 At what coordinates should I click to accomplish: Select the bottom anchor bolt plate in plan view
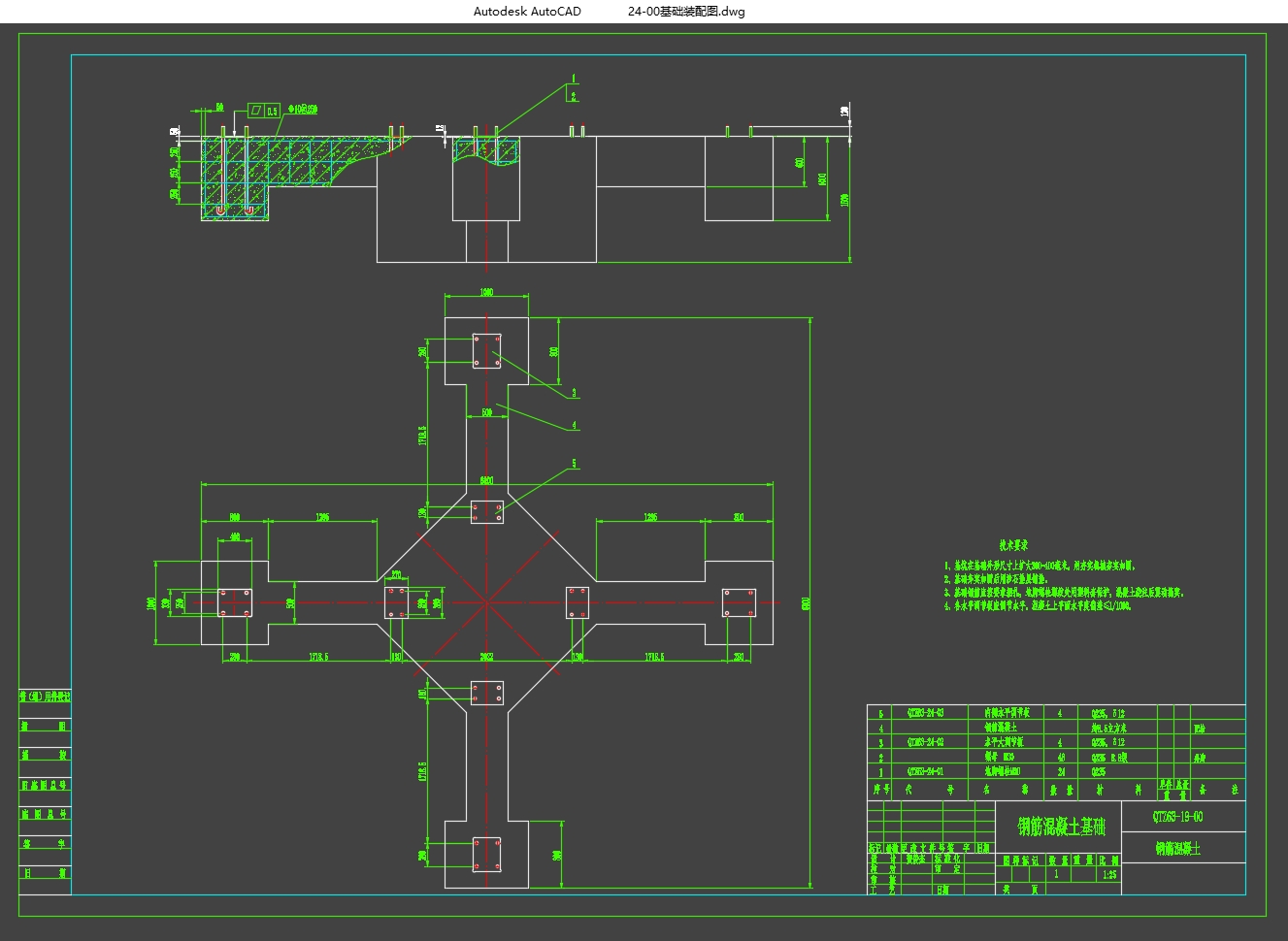click(486, 854)
